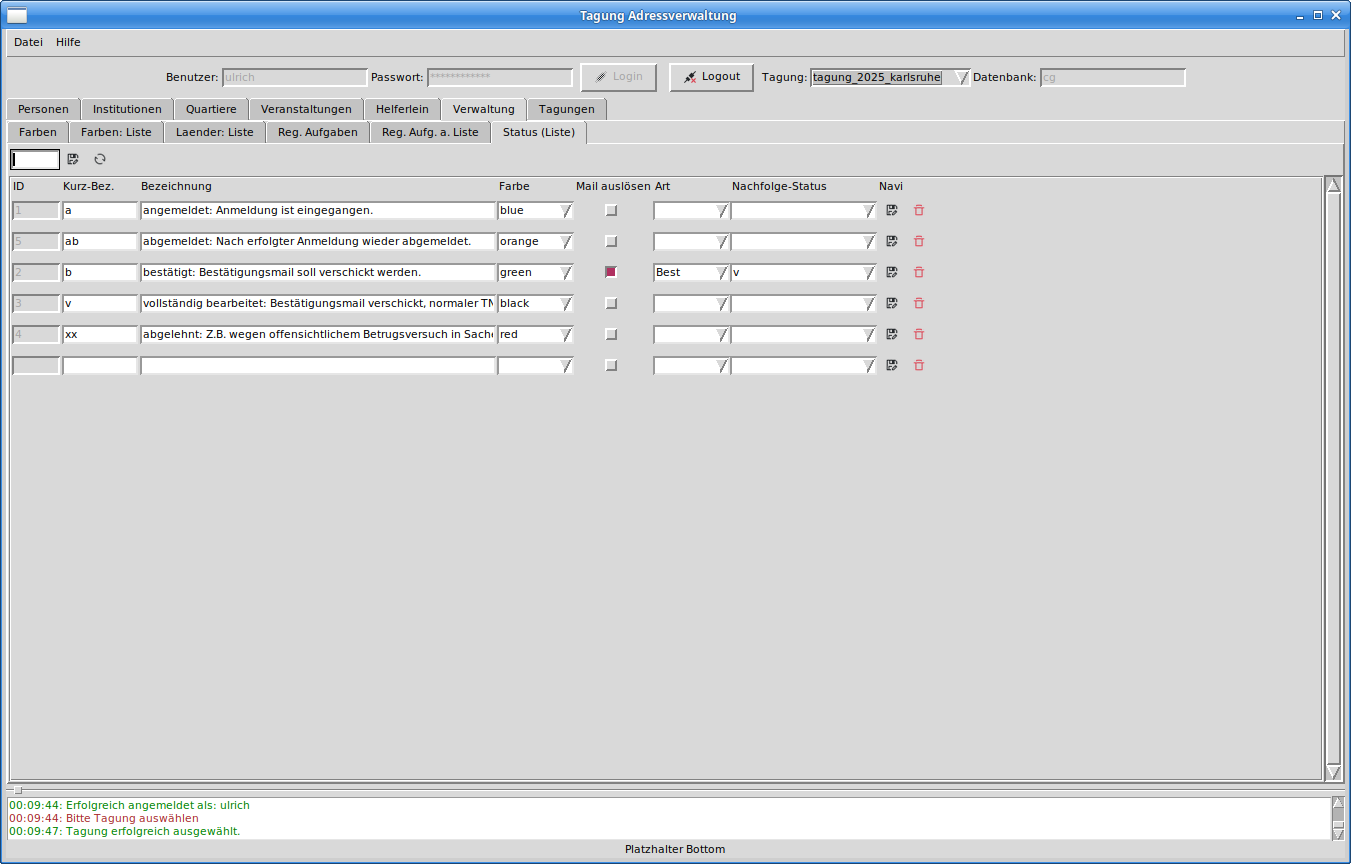Delete the 'abgelehnt' row with trash icon

click(x=919, y=334)
